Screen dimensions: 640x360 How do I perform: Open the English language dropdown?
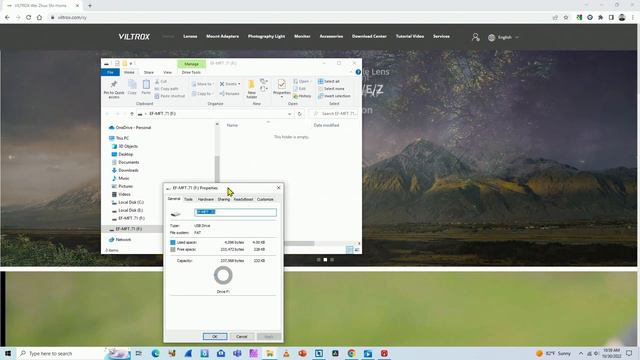(x=504, y=37)
